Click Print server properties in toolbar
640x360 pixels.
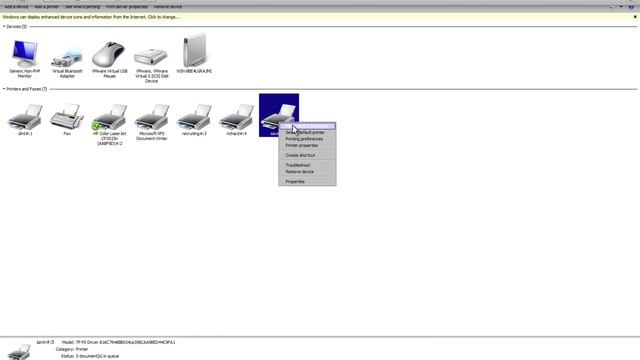127,7
